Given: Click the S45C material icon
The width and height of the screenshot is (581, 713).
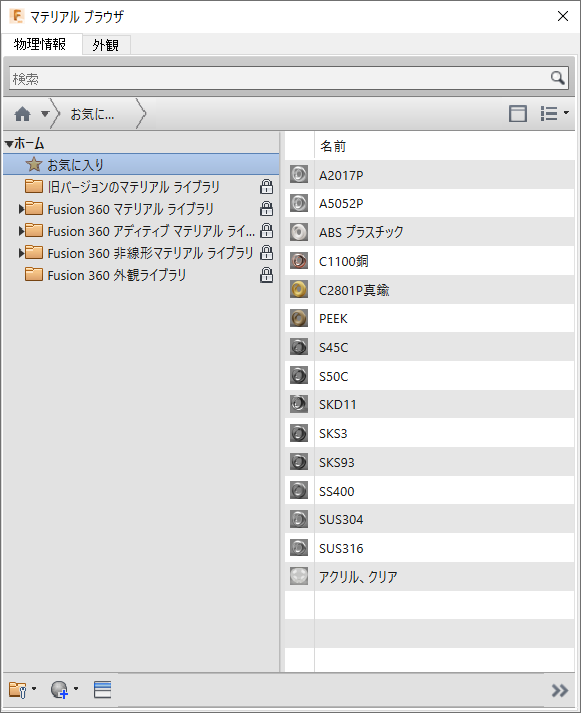Looking at the screenshot, I should (x=299, y=346).
